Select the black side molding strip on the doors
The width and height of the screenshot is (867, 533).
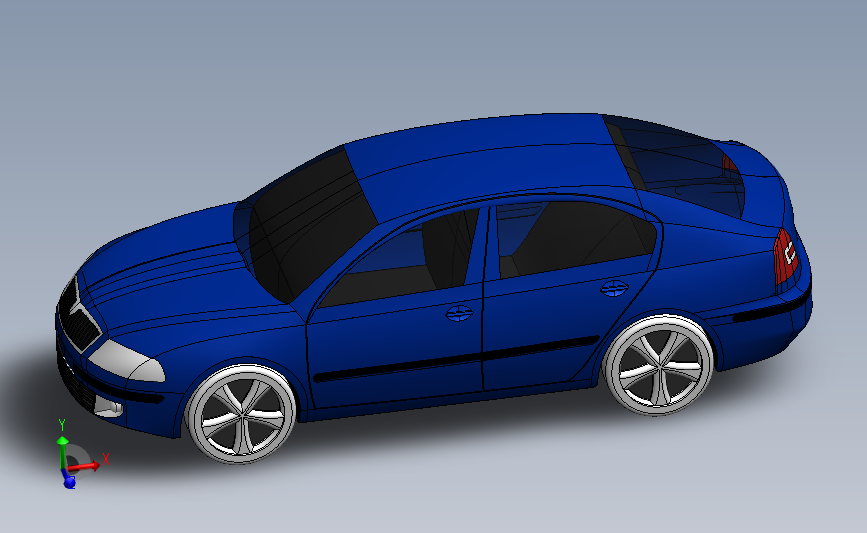click(456, 358)
